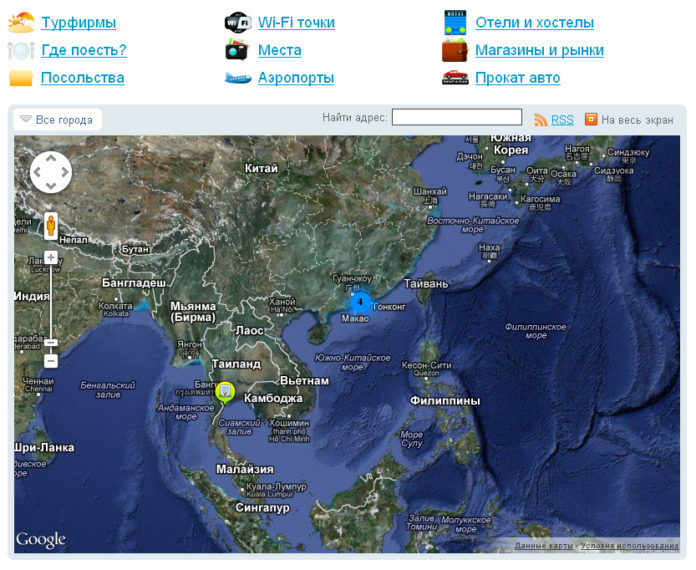This screenshot has height=570, width=696.
Task: Click the Турфирмы sun icon
Action: pyautogui.click(x=21, y=22)
